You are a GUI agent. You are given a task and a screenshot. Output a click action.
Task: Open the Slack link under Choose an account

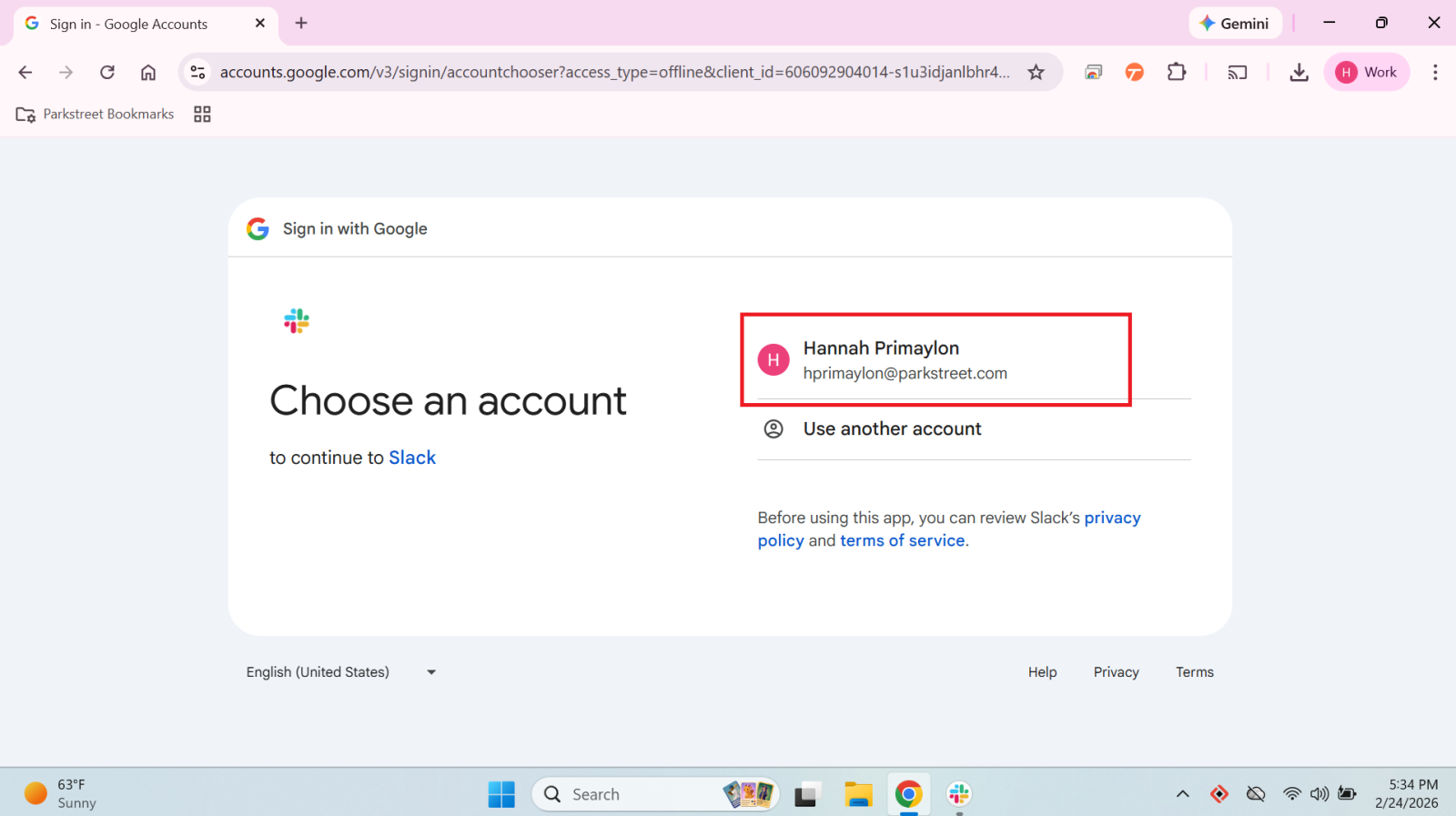pyautogui.click(x=412, y=458)
